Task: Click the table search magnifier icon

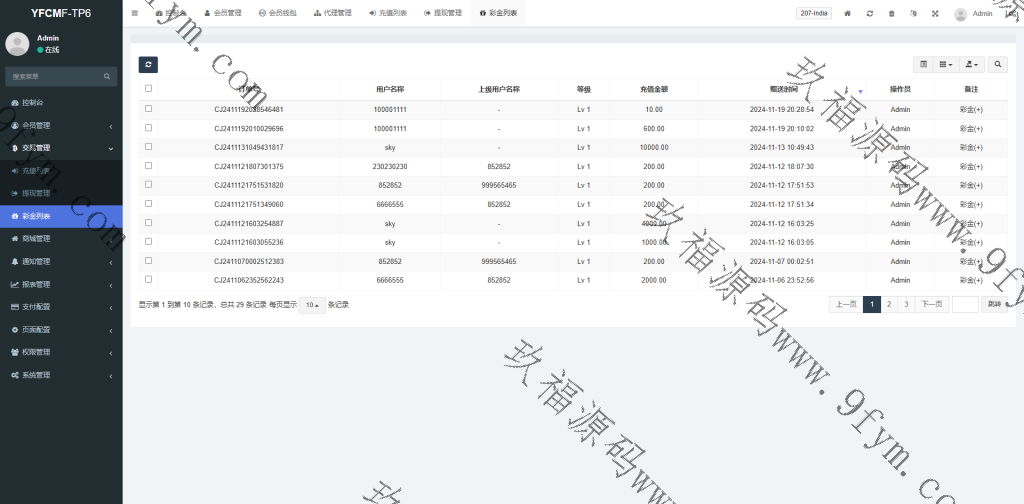Action: (x=998, y=64)
